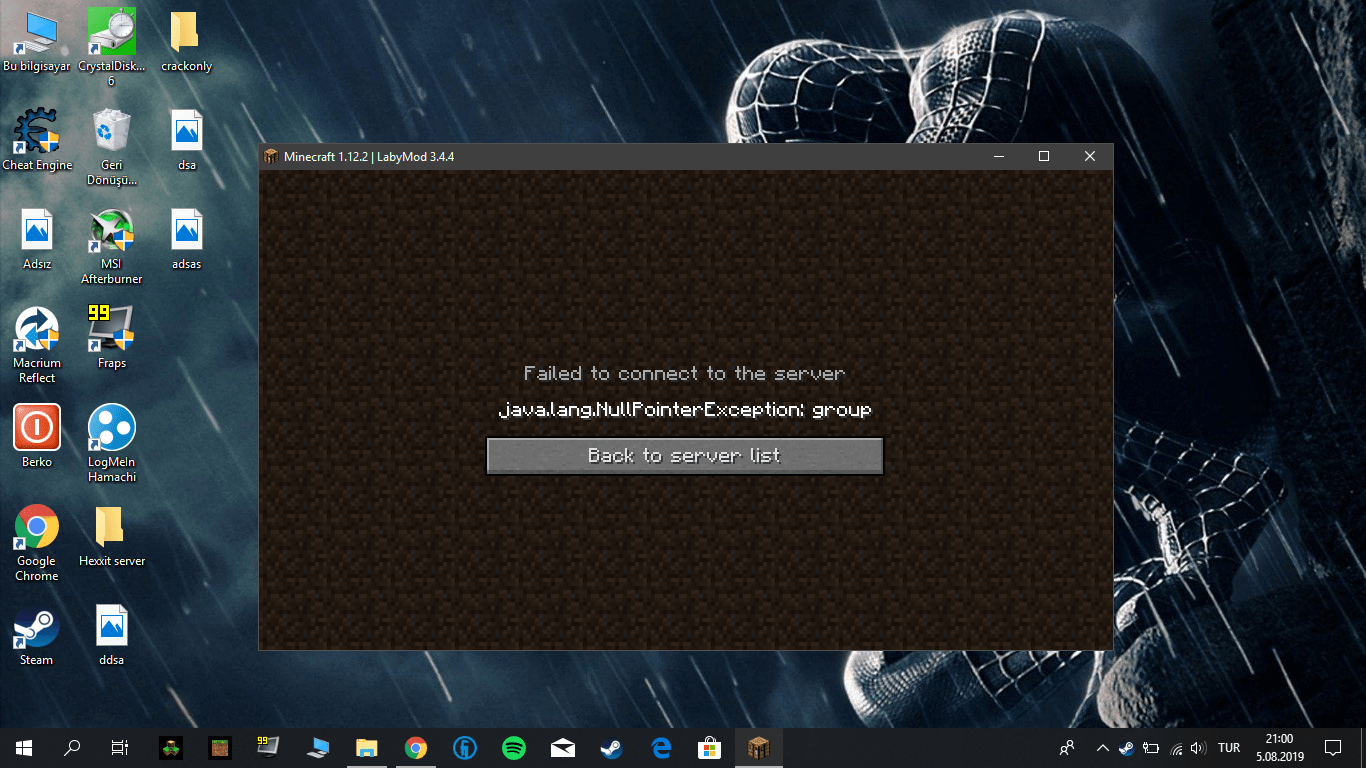Image resolution: width=1366 pixels, height=768 pixels.
Task: Click the computer monitor icon in the taskbar
Action: [x=318, y=748]
